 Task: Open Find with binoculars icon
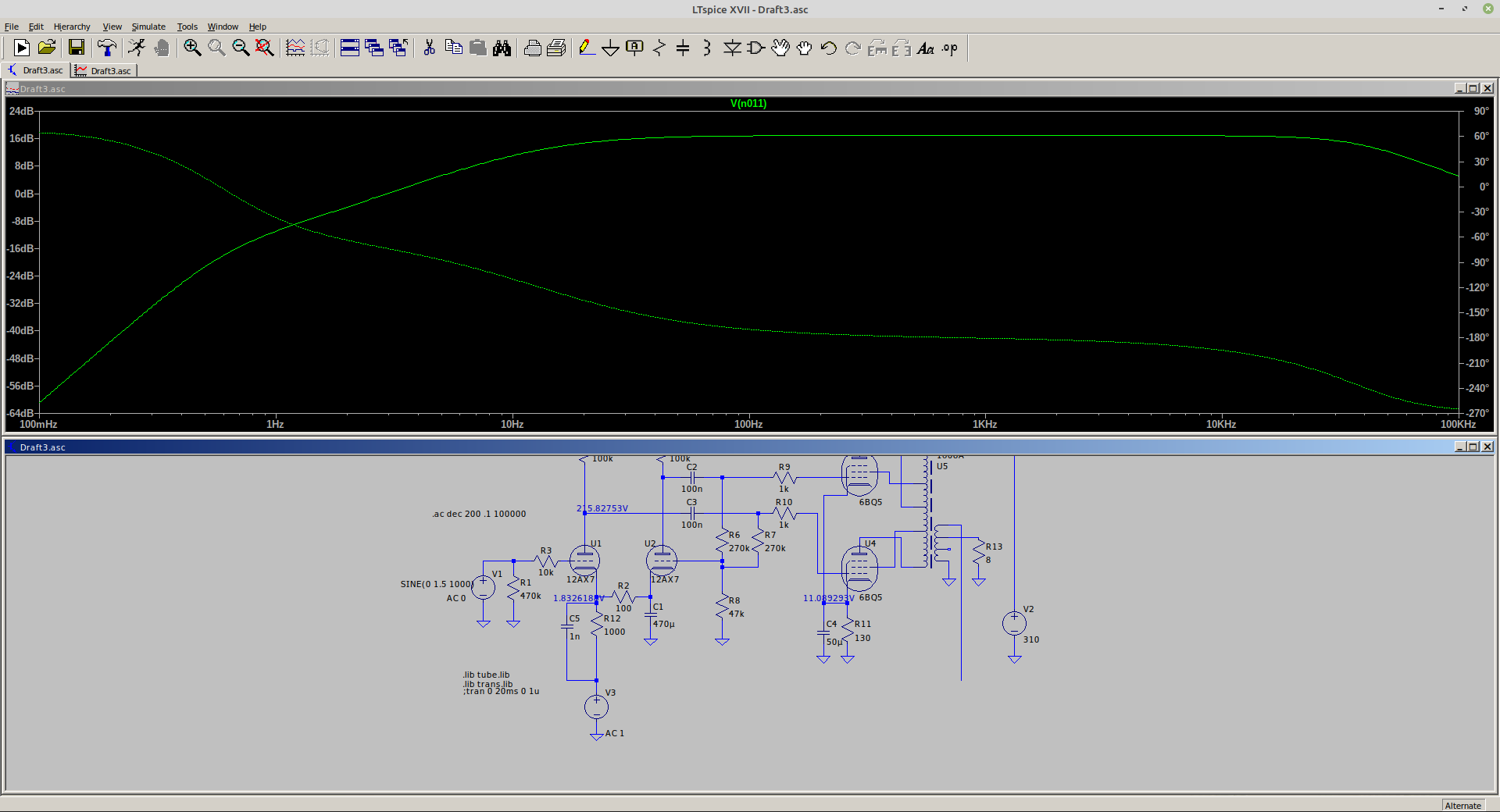(502, 48)
